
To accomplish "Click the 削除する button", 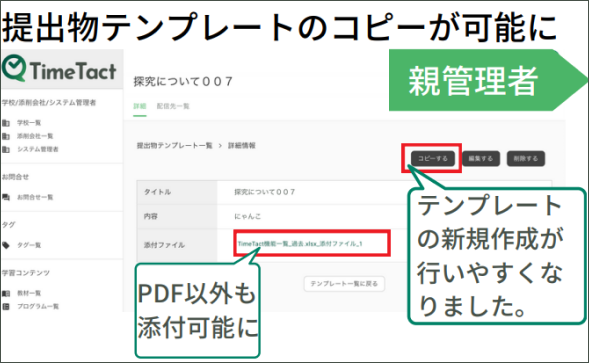I will 526,159.
